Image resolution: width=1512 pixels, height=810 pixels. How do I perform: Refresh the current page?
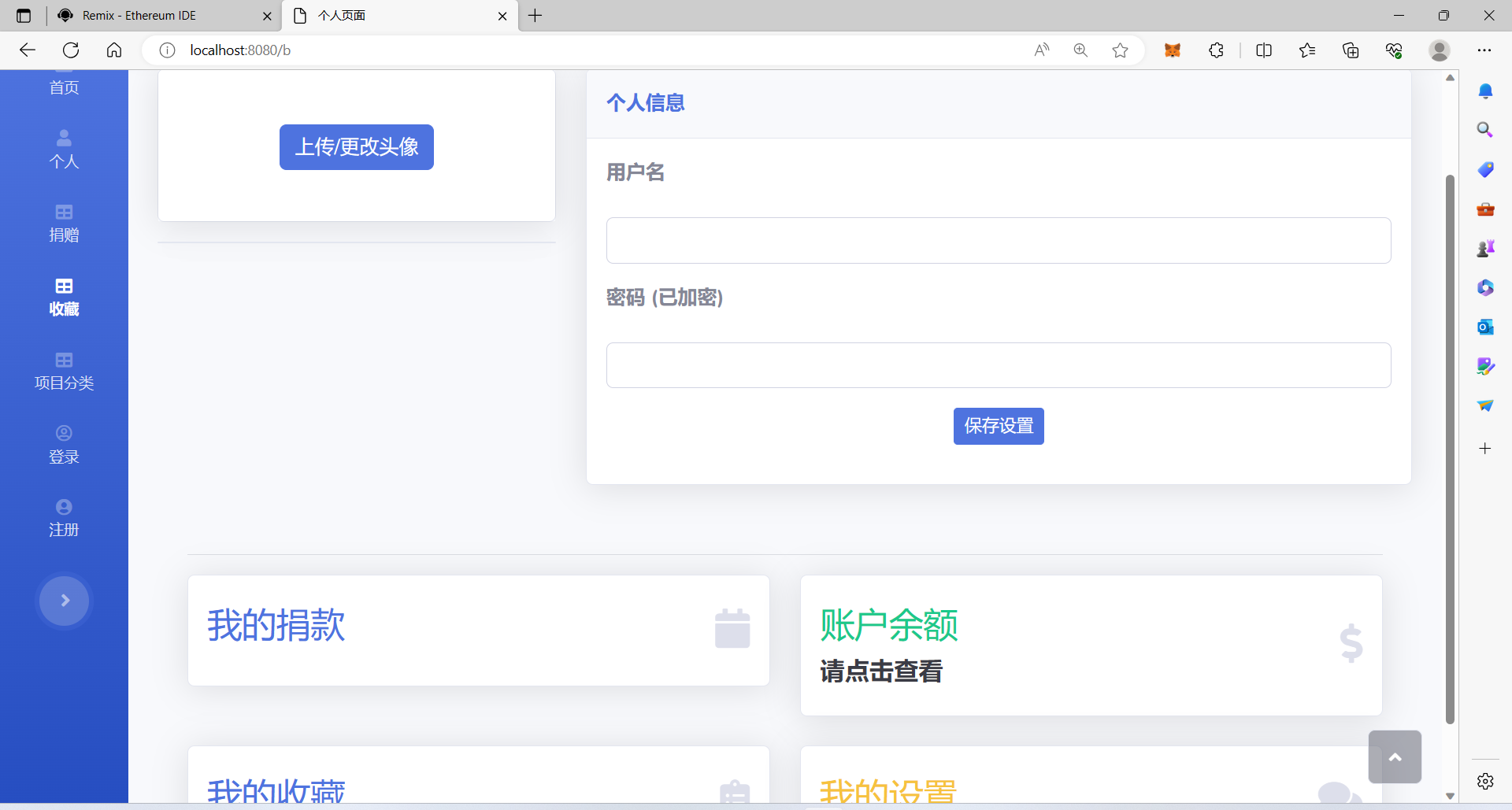pos(71,50)
